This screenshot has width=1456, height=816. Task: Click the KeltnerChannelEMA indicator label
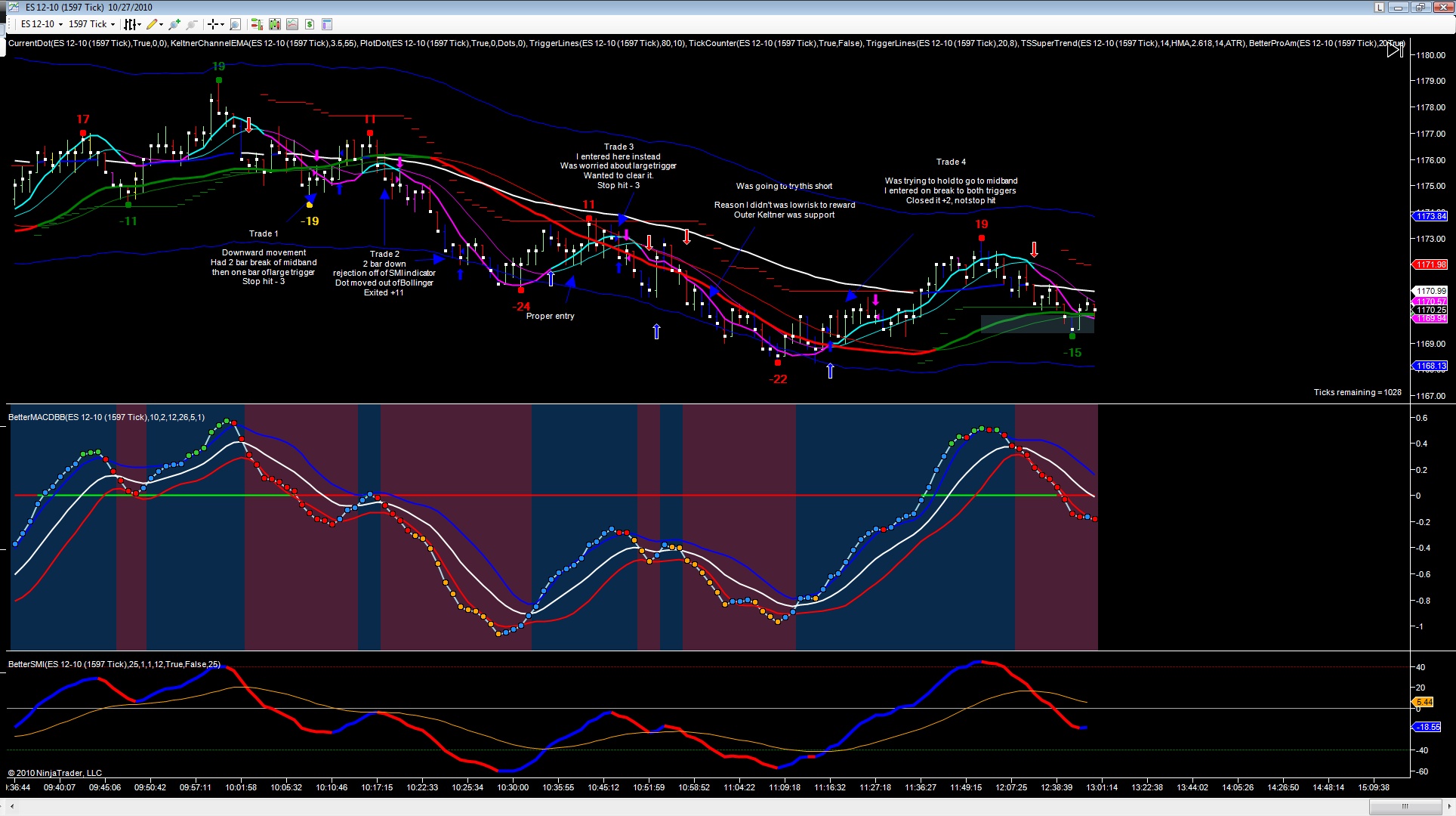pyautogui.click(x=264, y=43)
